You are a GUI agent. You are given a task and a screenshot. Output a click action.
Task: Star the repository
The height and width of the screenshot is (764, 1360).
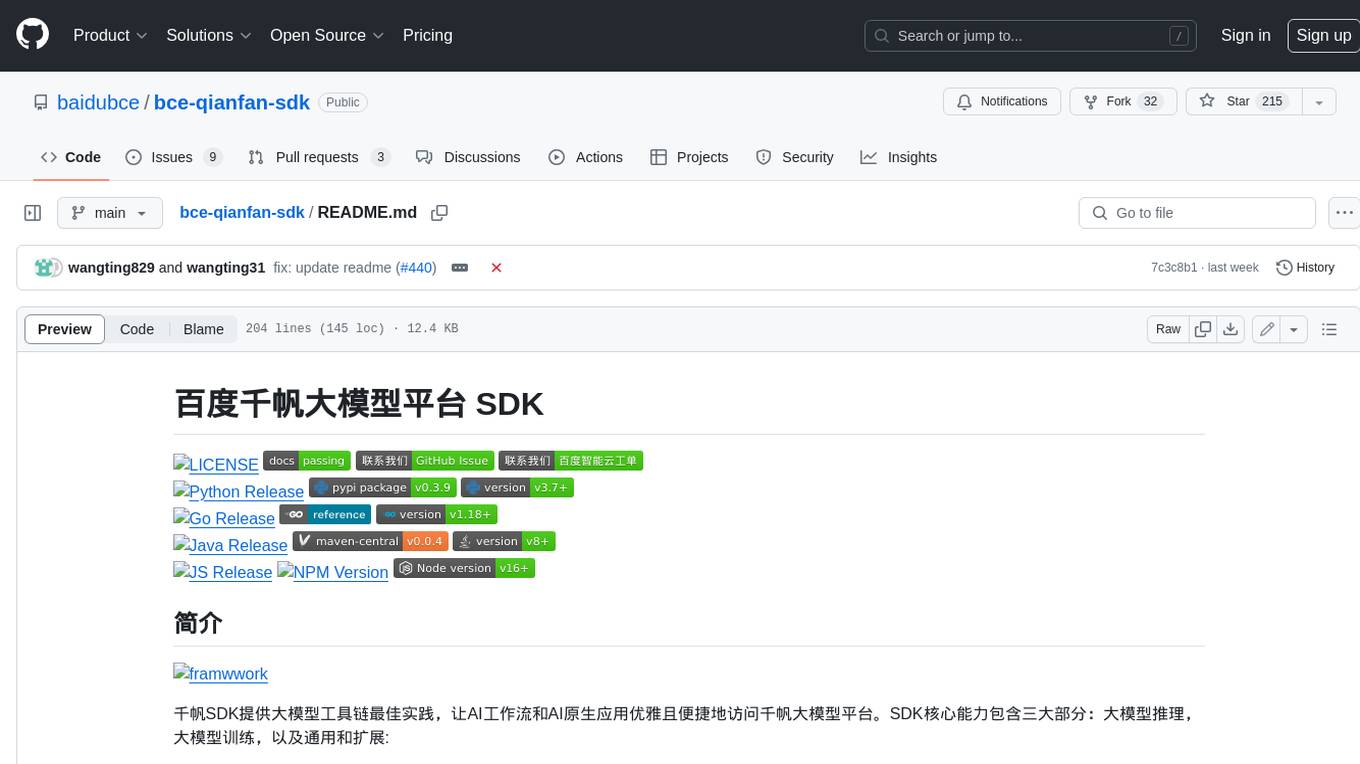[1244, 102]
